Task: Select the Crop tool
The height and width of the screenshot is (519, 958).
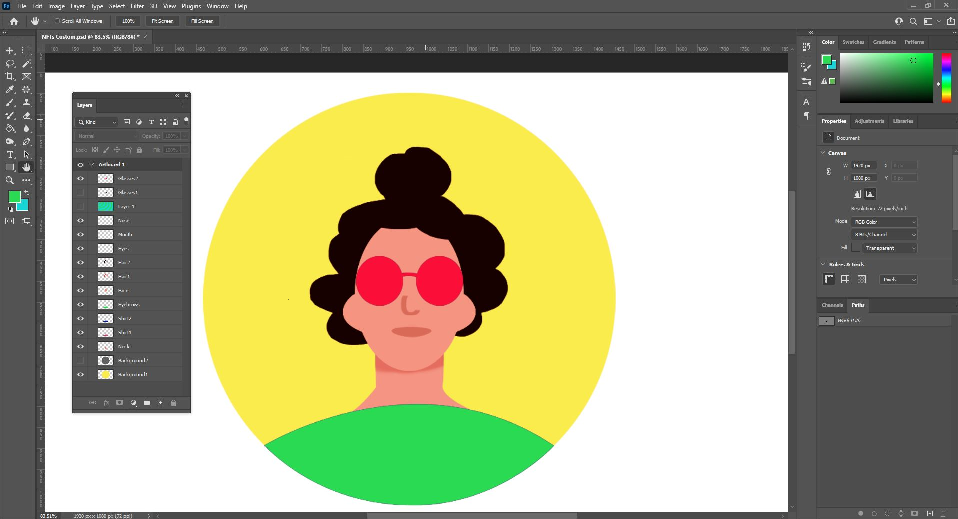Action: click(10, 76)
